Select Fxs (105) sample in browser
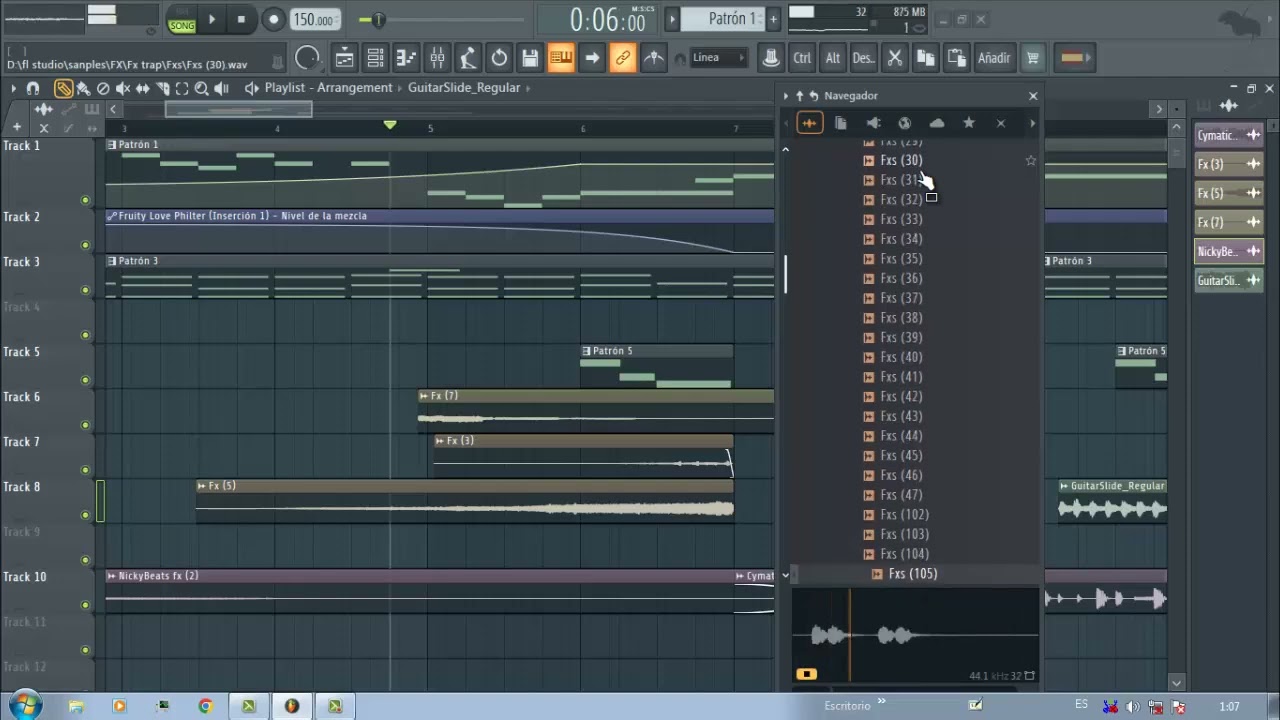Viewport: 1280px width, 720px height. click(x=912, y=574)
